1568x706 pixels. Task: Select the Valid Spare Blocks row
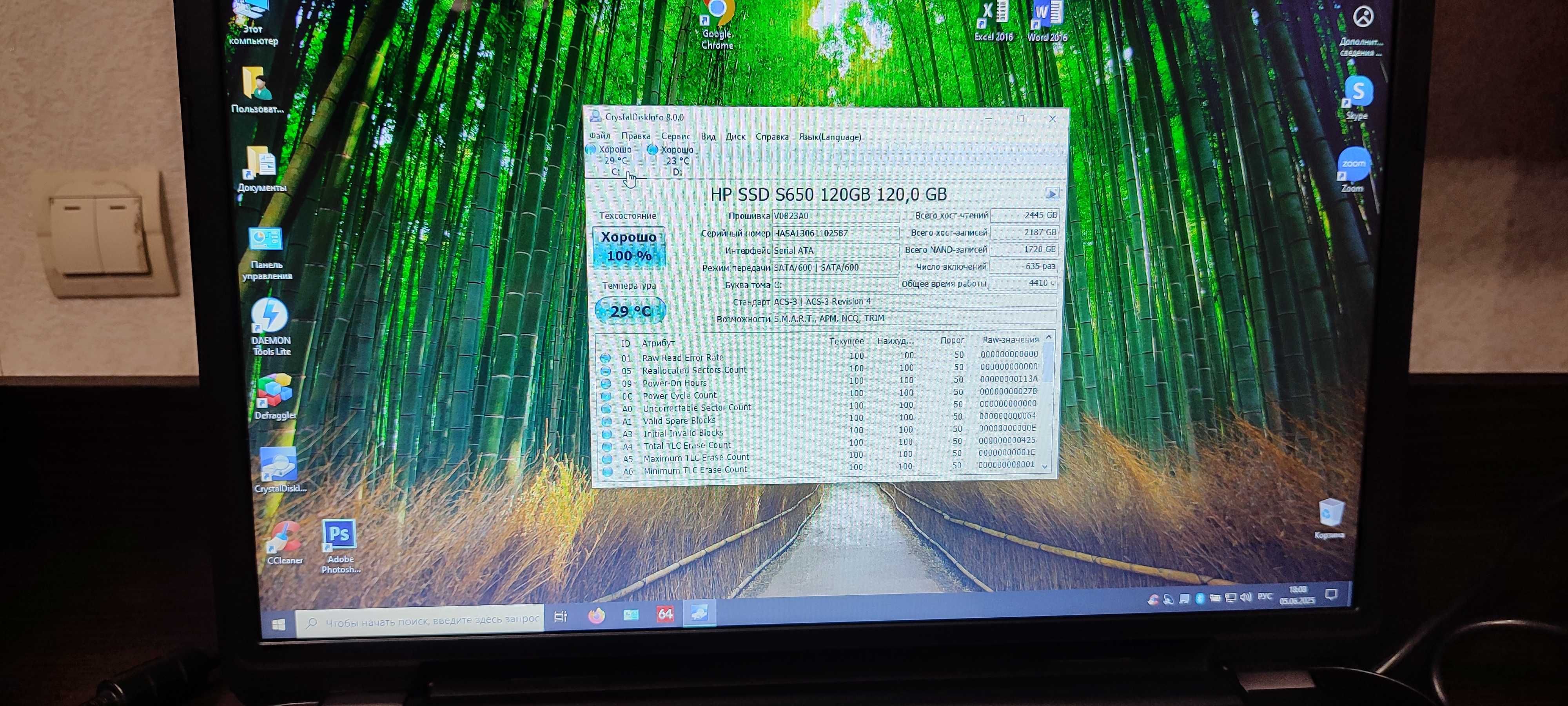point(820,419)
